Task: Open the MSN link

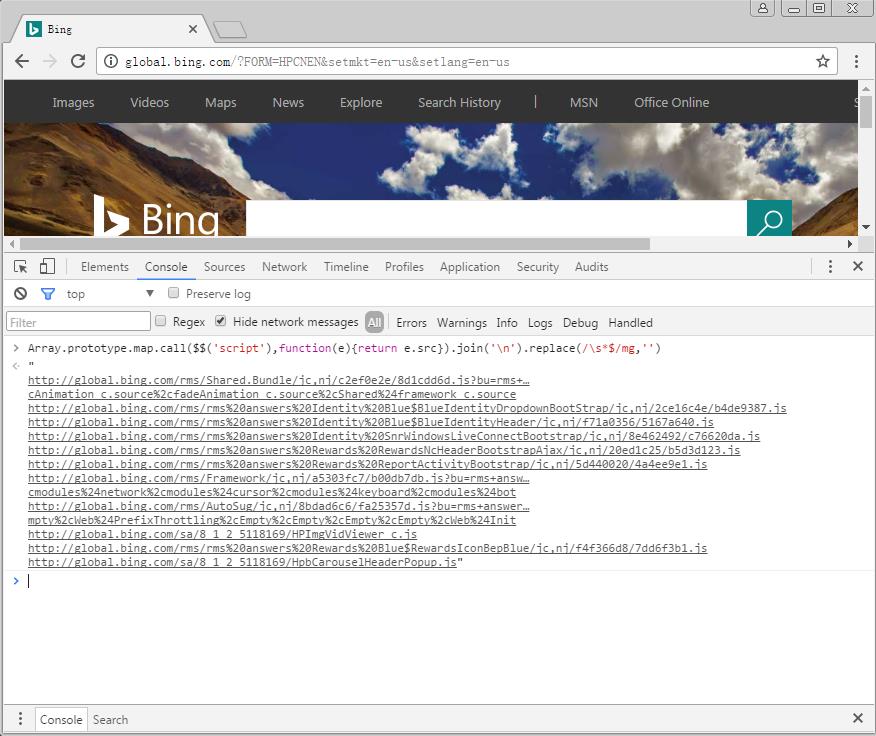Action: (x=584, y=102)
